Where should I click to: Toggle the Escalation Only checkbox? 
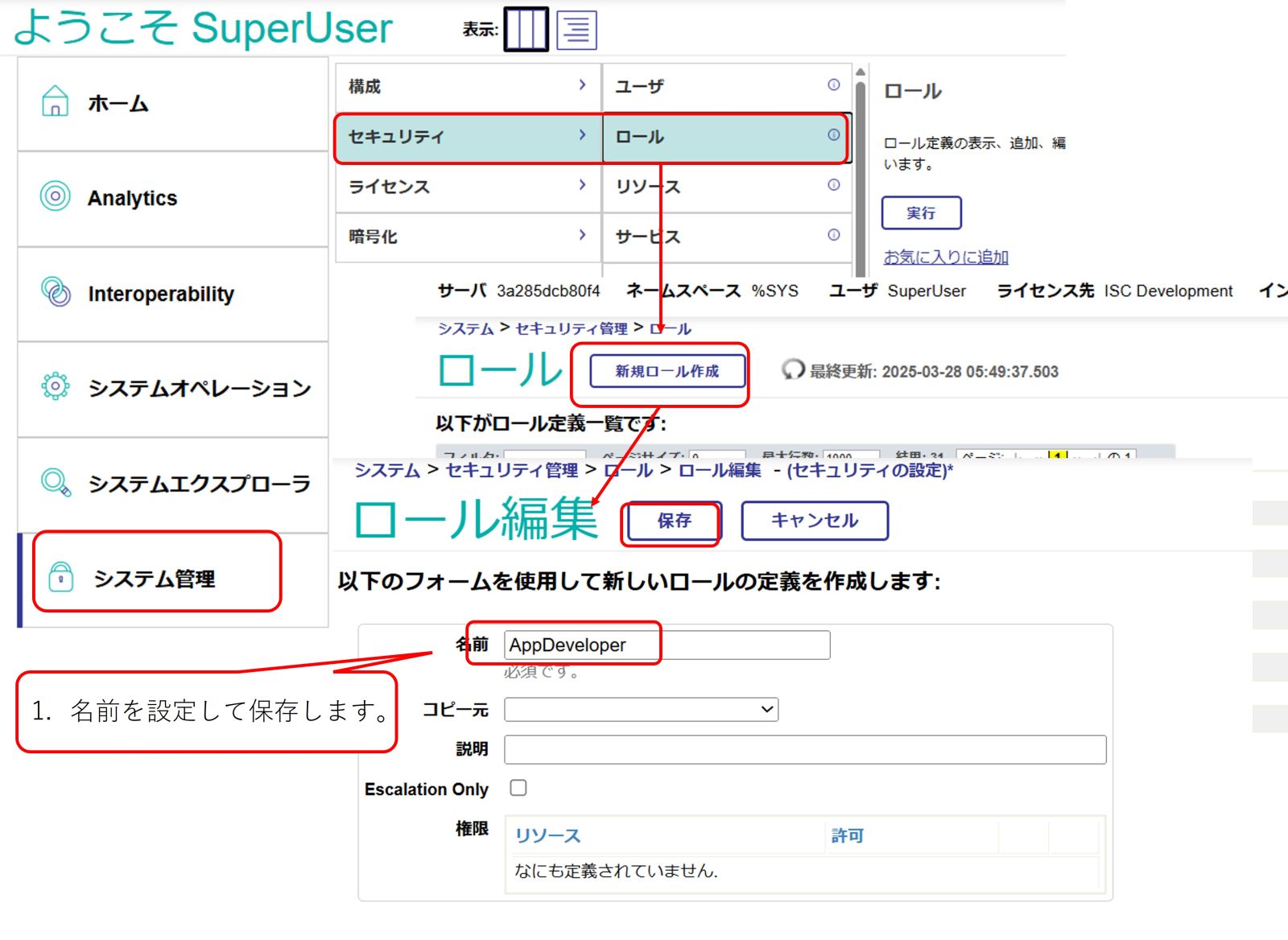(x=518, y=788)
